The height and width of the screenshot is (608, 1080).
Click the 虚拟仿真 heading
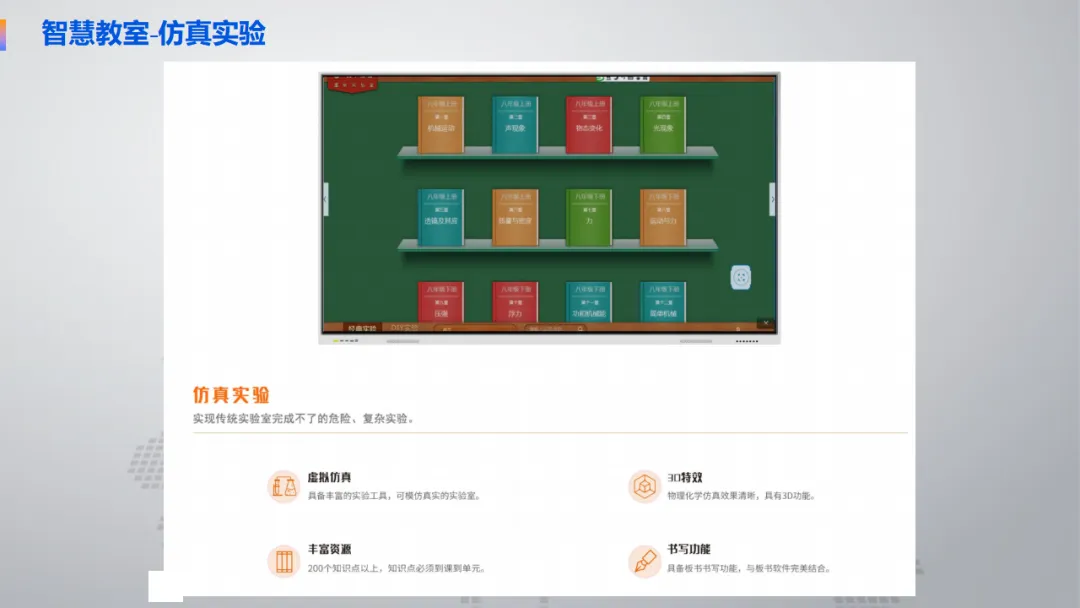point(329,477)
